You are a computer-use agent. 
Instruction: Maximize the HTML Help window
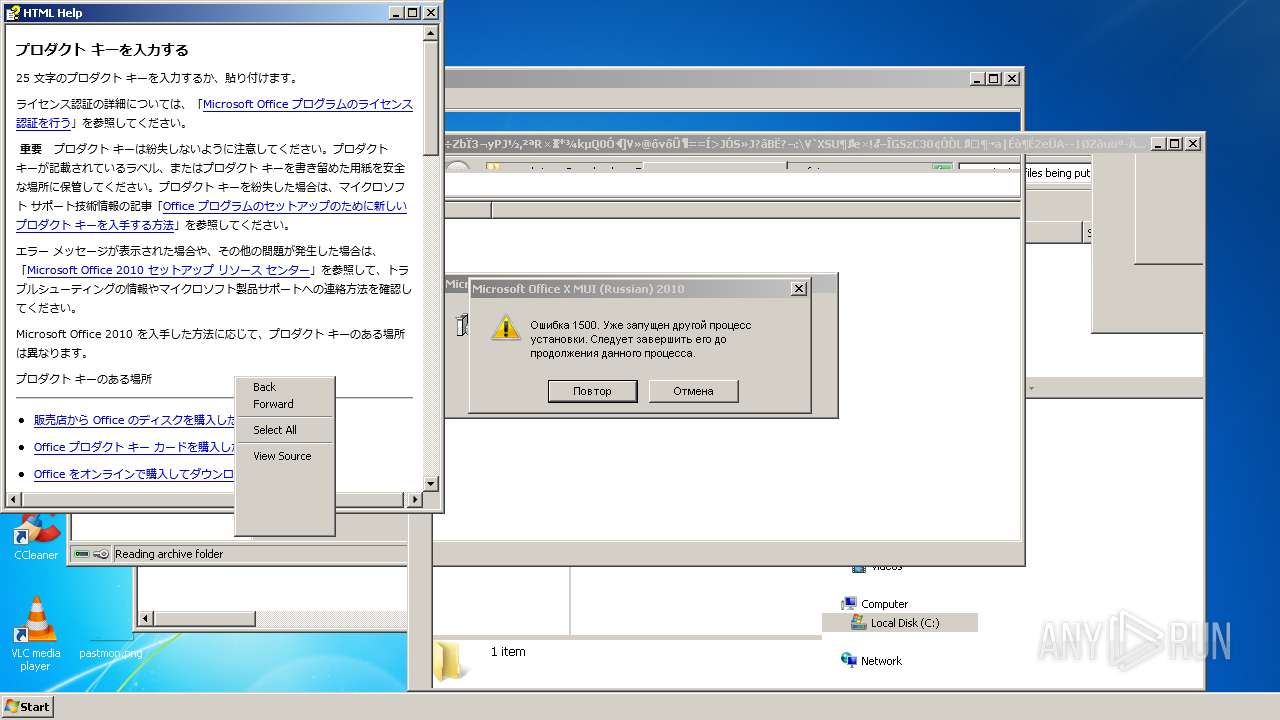pos(412,13)
